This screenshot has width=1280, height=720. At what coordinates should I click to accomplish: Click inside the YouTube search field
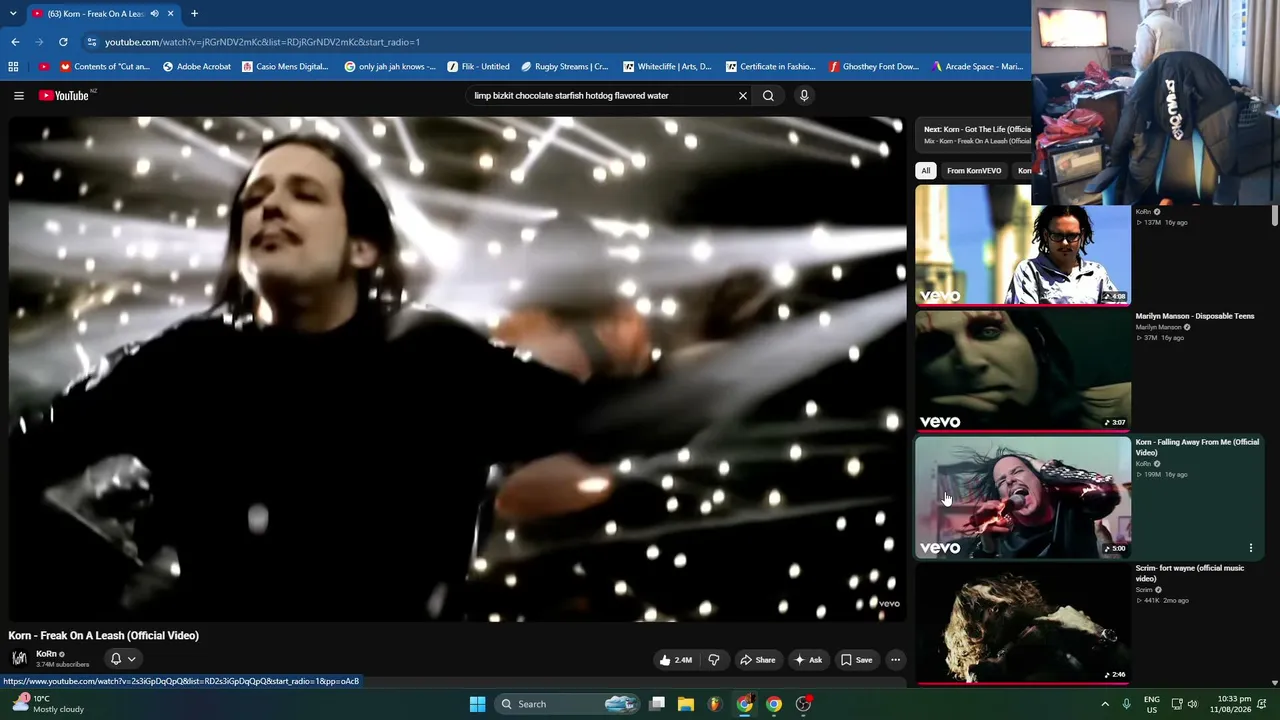point(601,96)
